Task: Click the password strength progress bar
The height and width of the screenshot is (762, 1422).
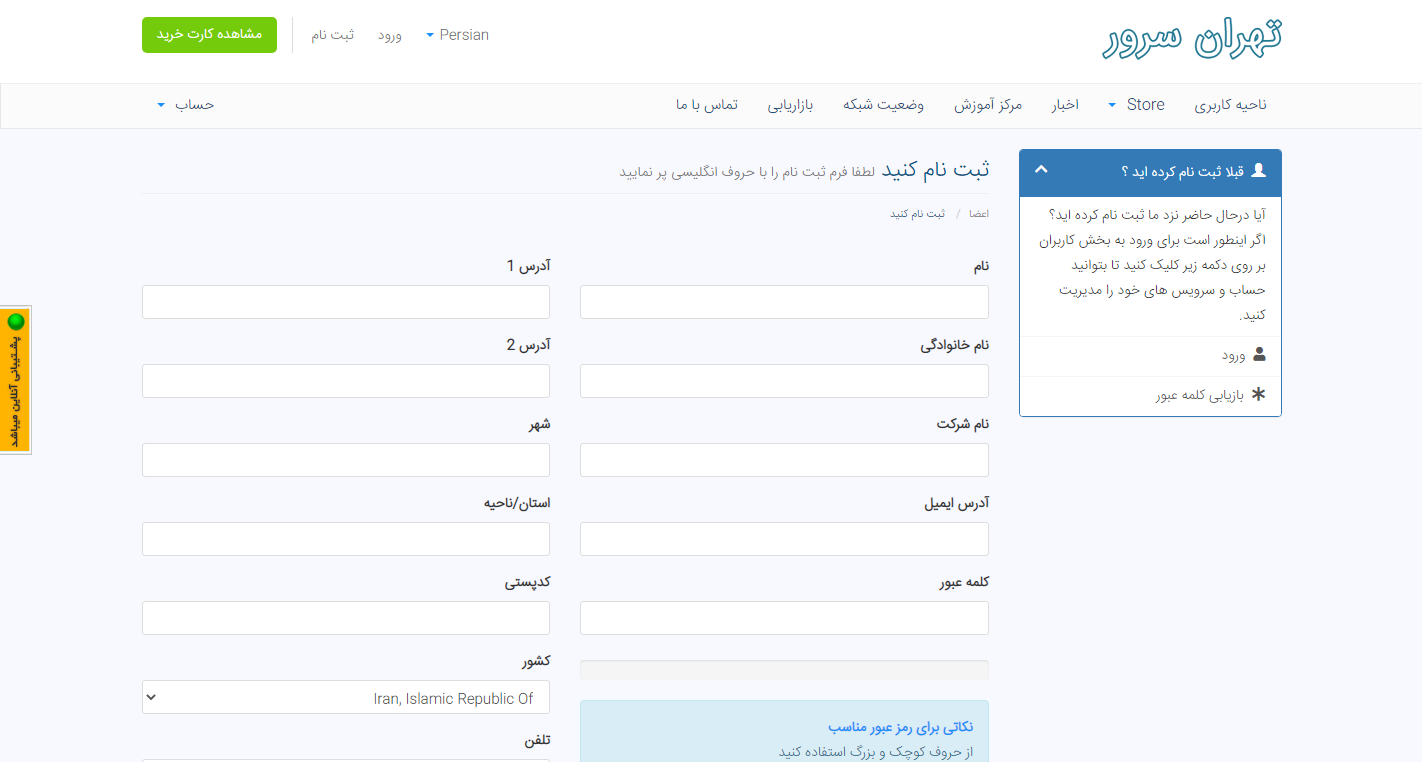Action: coord(784,669)
